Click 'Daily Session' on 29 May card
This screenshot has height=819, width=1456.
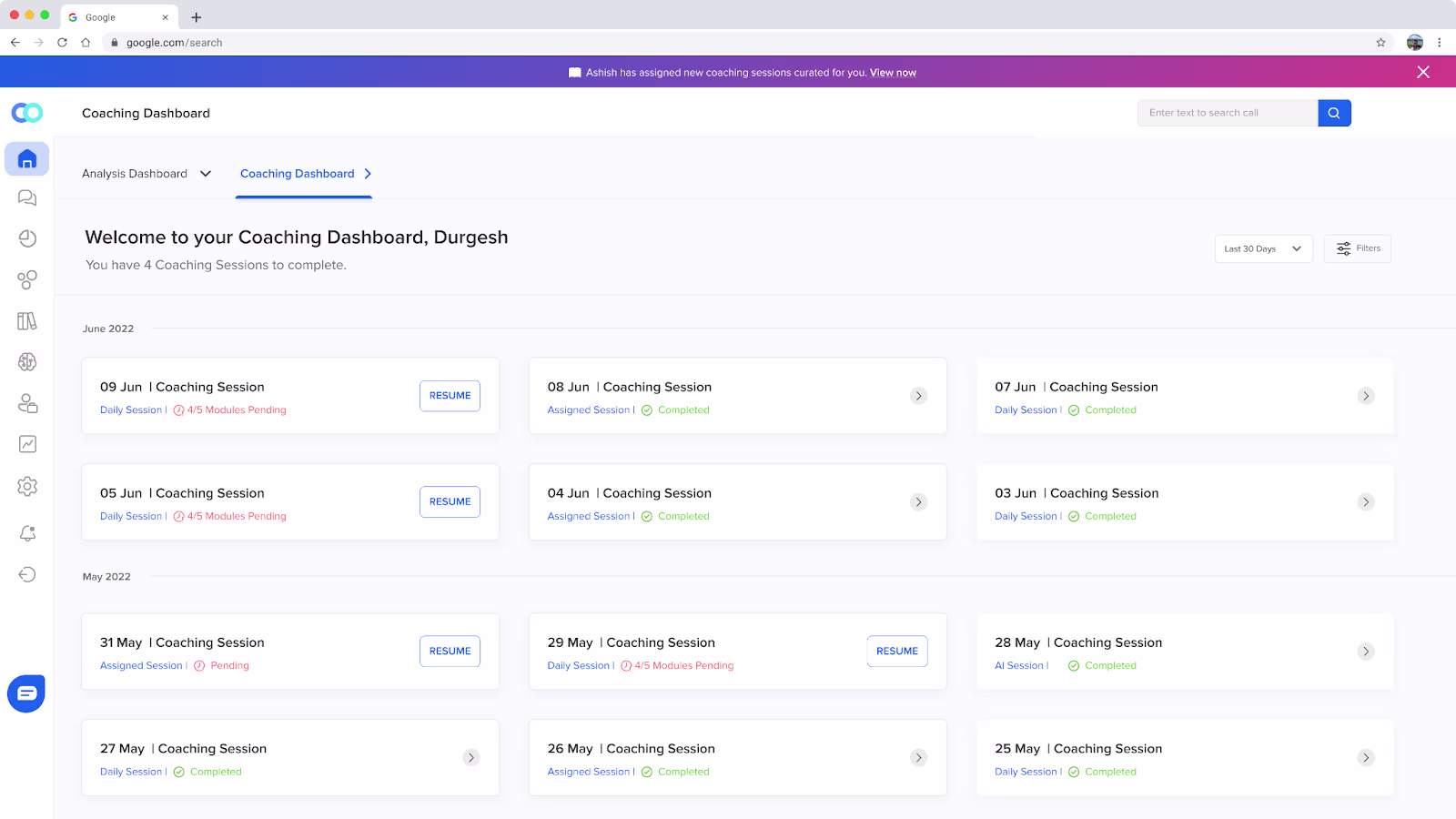(x=579, y=666)
